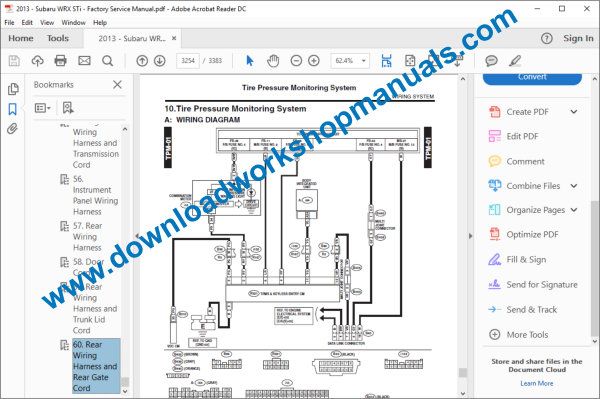Zoom out with the minus icon
600x399 pixels.
tap(296, 61)
